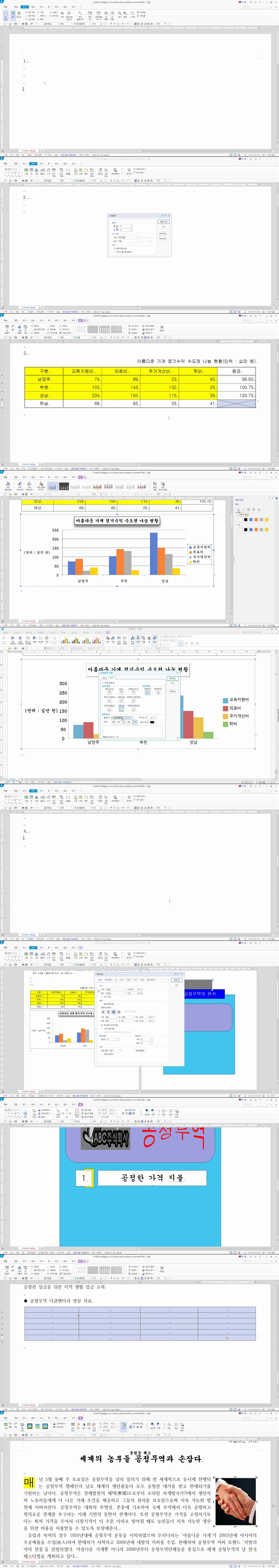Select the 자리 차지 wrap icon in 개체 속성
This screenshot has height=1568, width=279.
pos(108,1012)
